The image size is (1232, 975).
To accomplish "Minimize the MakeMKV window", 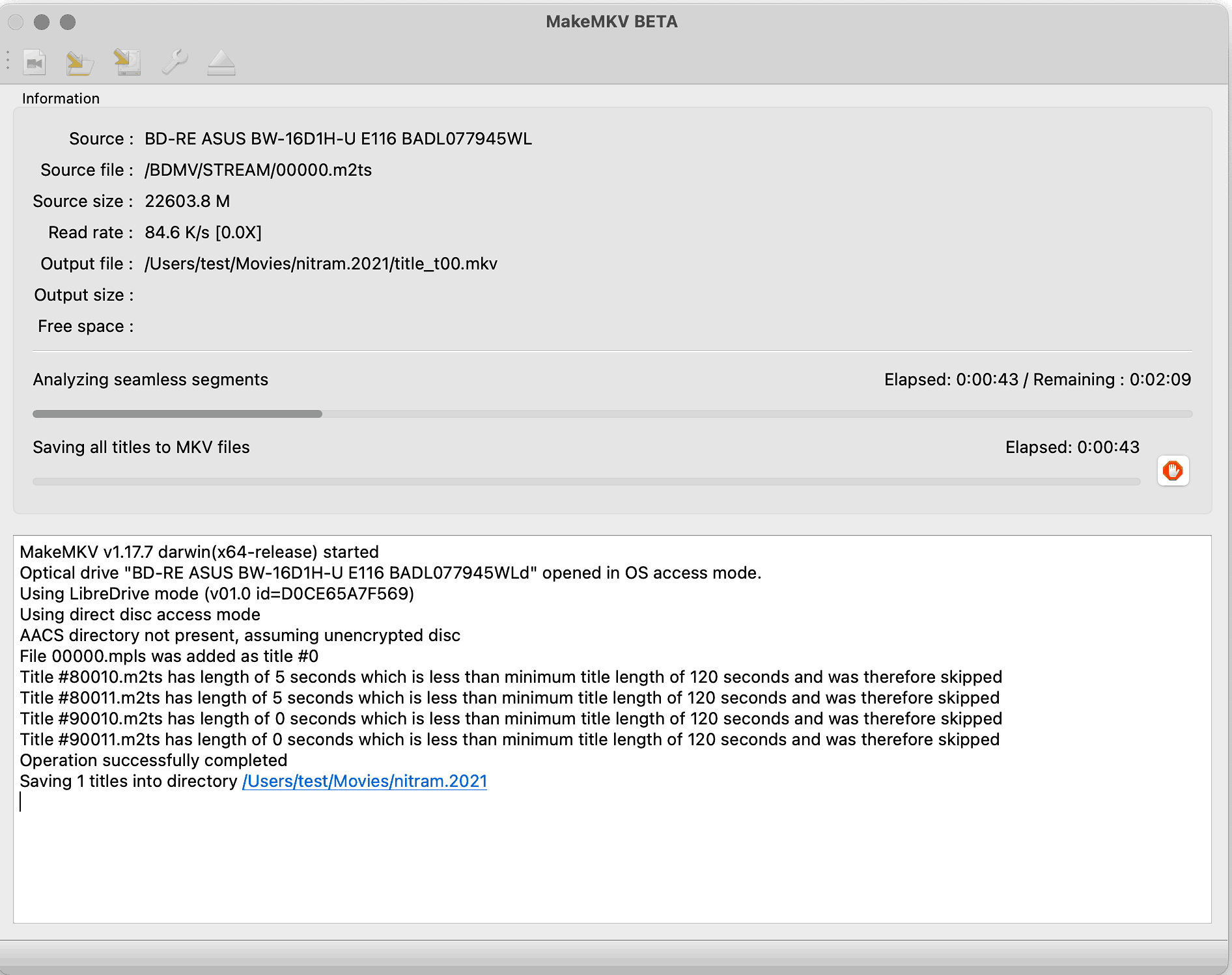I will coord(42,22).
